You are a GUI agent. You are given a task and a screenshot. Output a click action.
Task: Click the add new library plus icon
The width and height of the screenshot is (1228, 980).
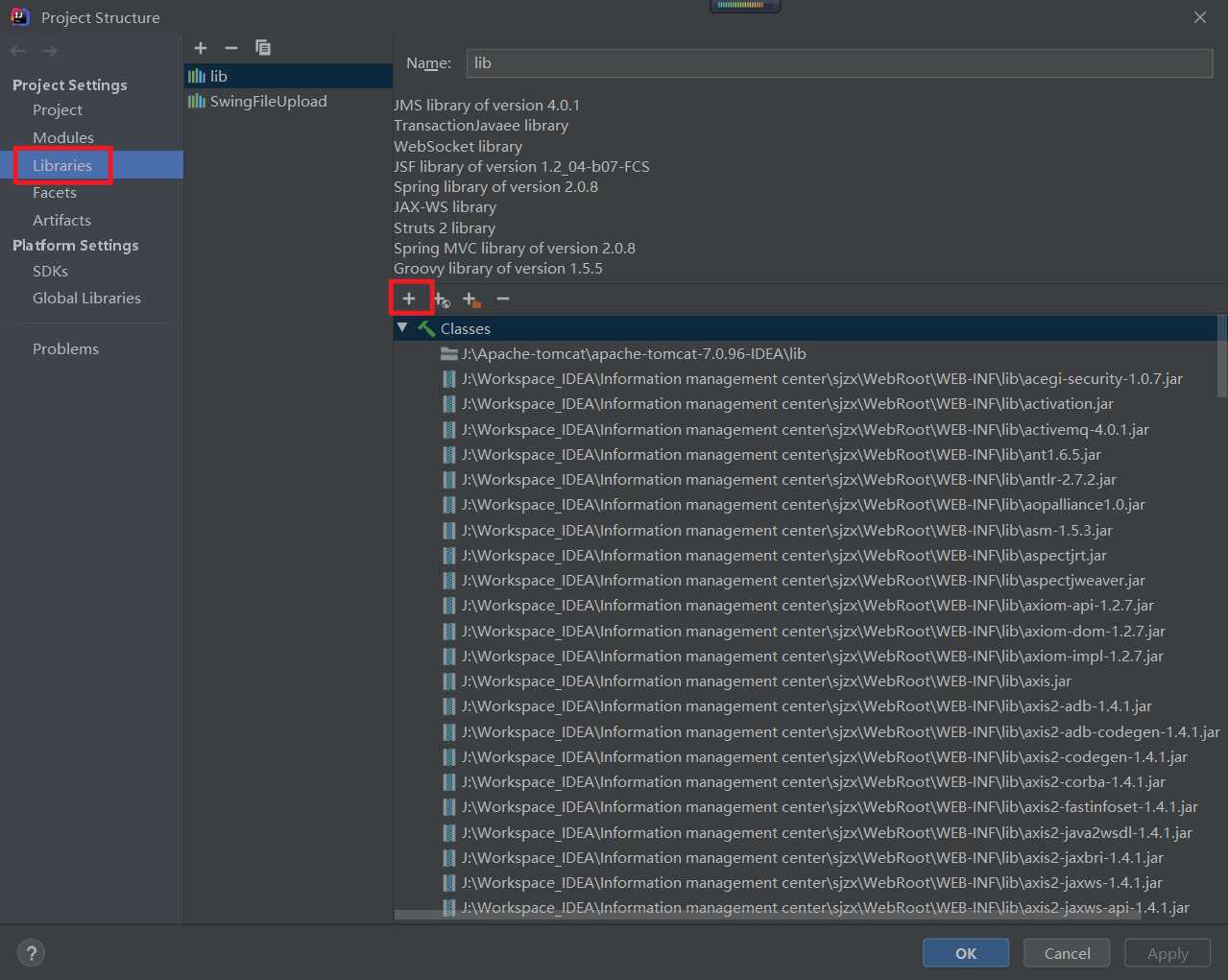tap(201, 48)
